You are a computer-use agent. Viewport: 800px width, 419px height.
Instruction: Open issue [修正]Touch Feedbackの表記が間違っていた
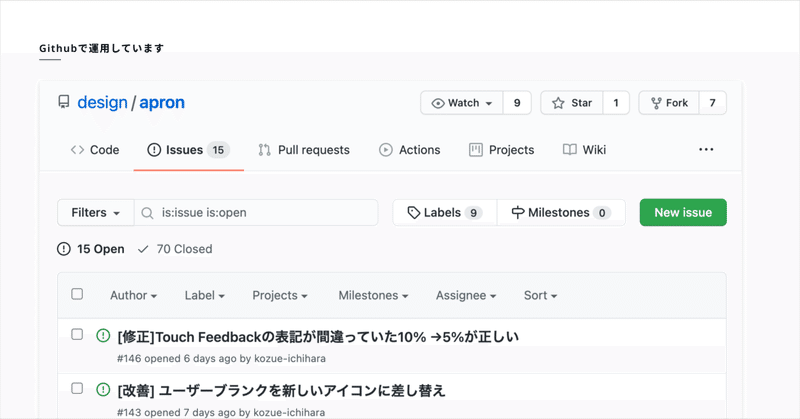point(318,337)
